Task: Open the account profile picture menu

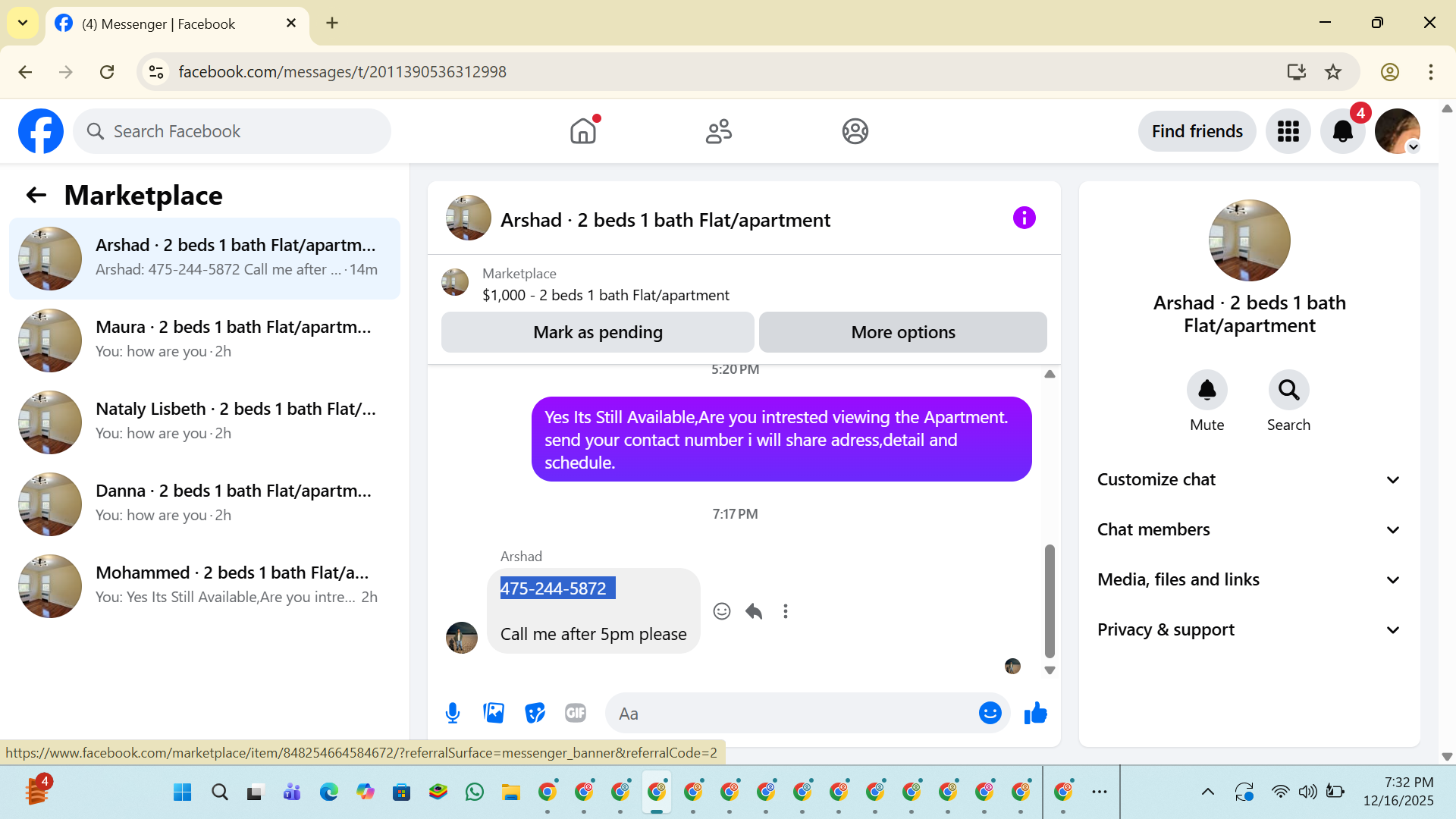Action: tap(1398, 131)
